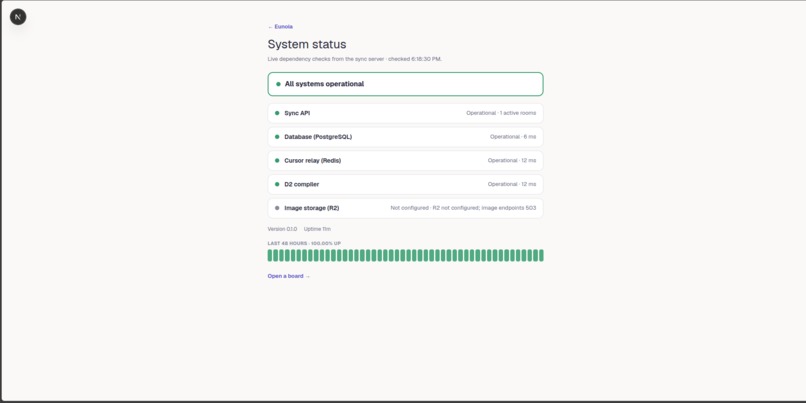Click the D2 compiler status dot
The width and height of the screenshot is (806, 403).
[x=277, y=184]
